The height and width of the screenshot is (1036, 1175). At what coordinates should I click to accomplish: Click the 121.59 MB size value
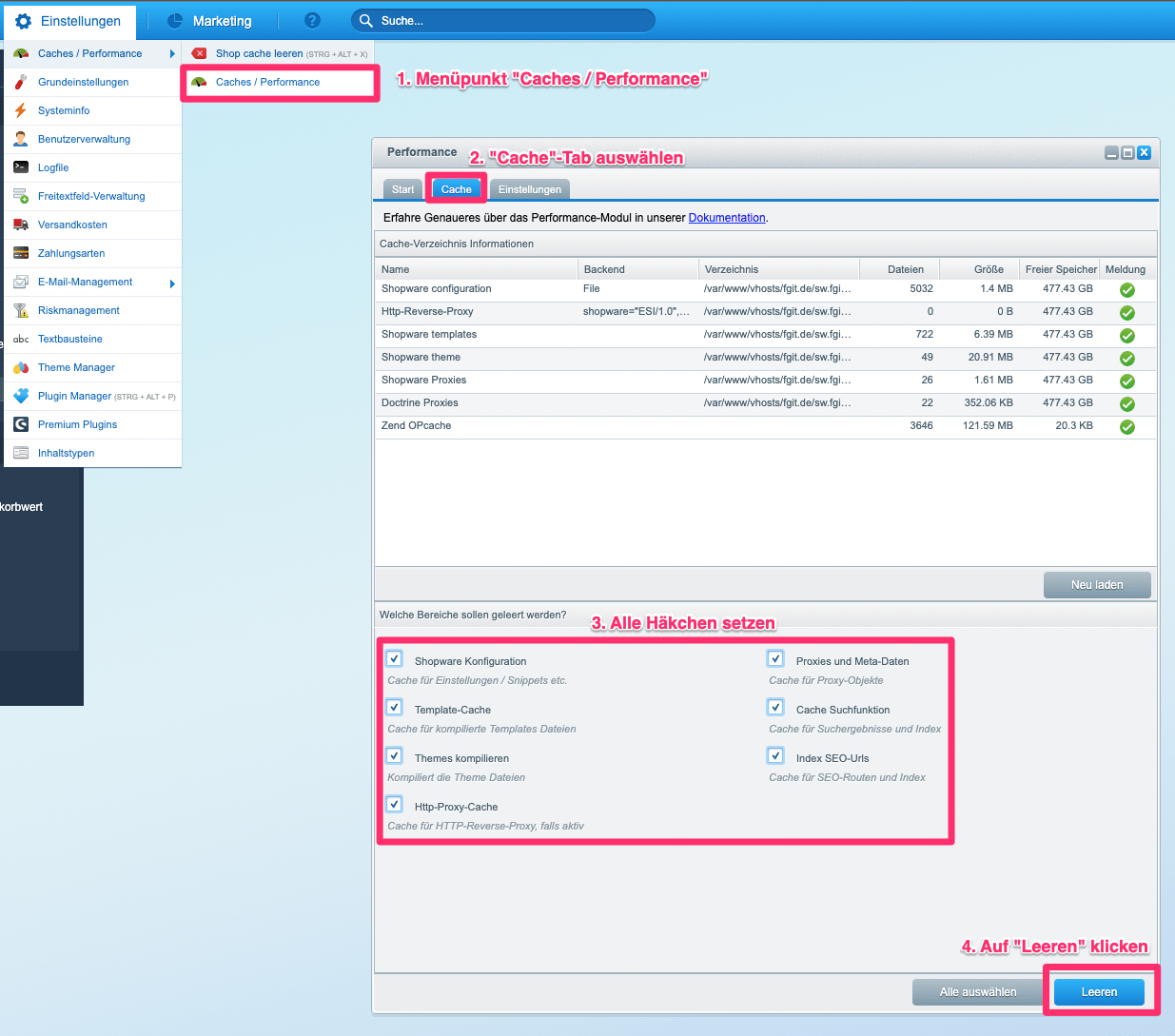[x=988, y=426]
